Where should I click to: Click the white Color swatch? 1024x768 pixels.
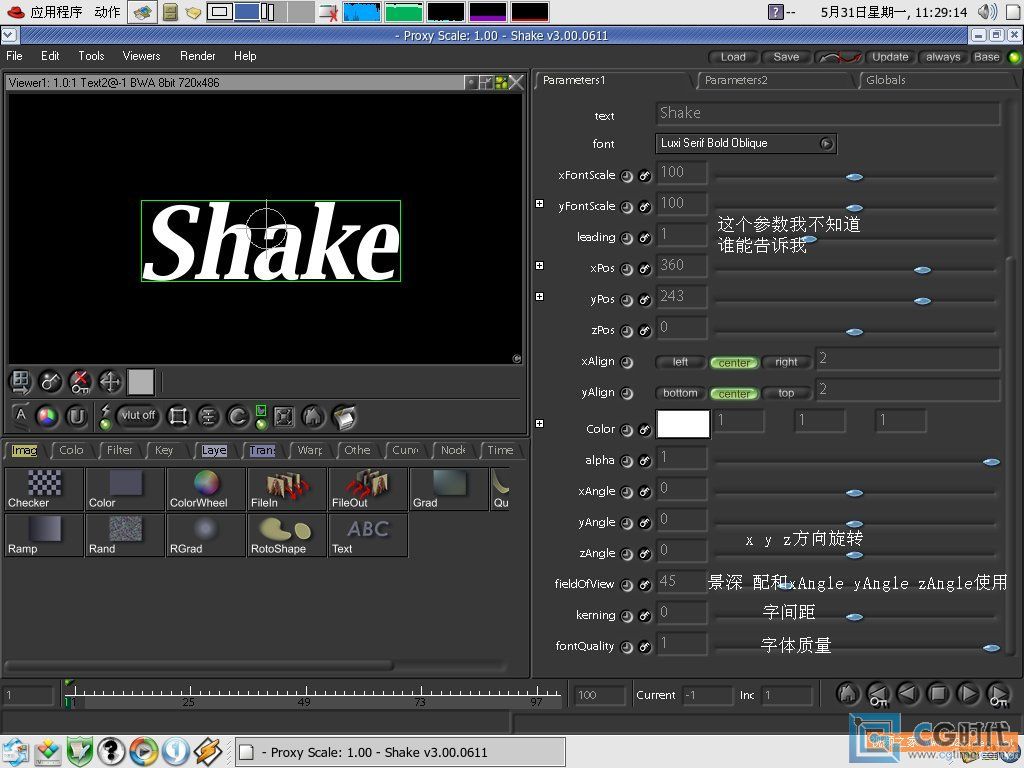click(x=682, y=424)
